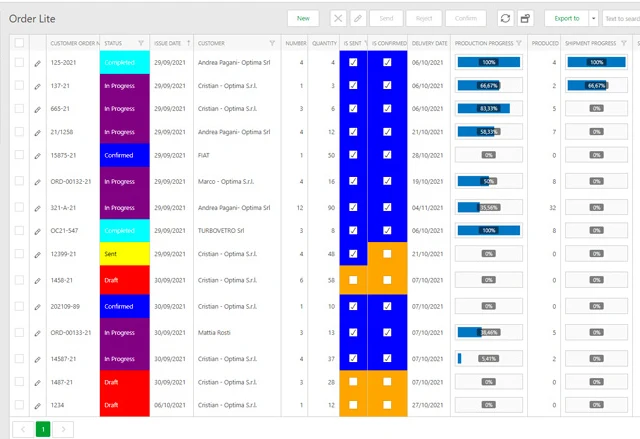640x439 pixels.
Task: Click delivery date 04/11/2021
Action: 427,208
